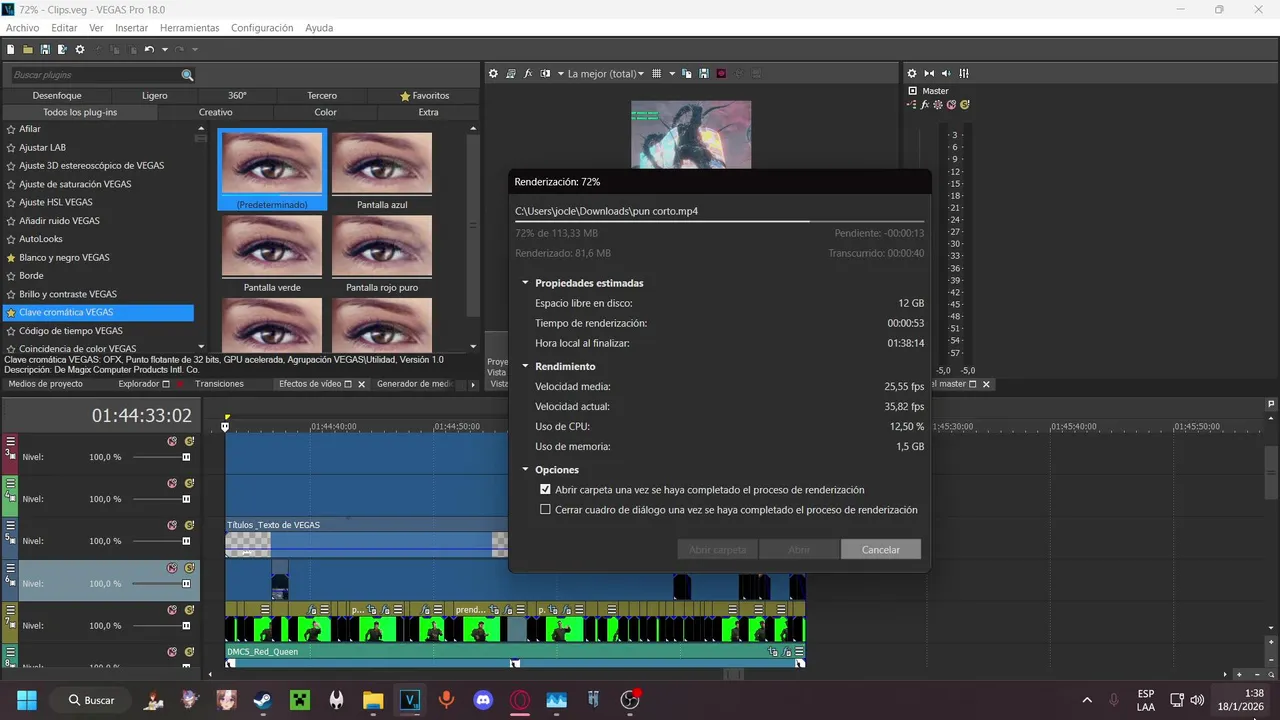1280x720 pixels.
Task: Mute track 3 with the mute button
Action: click(x=172, y=440)
